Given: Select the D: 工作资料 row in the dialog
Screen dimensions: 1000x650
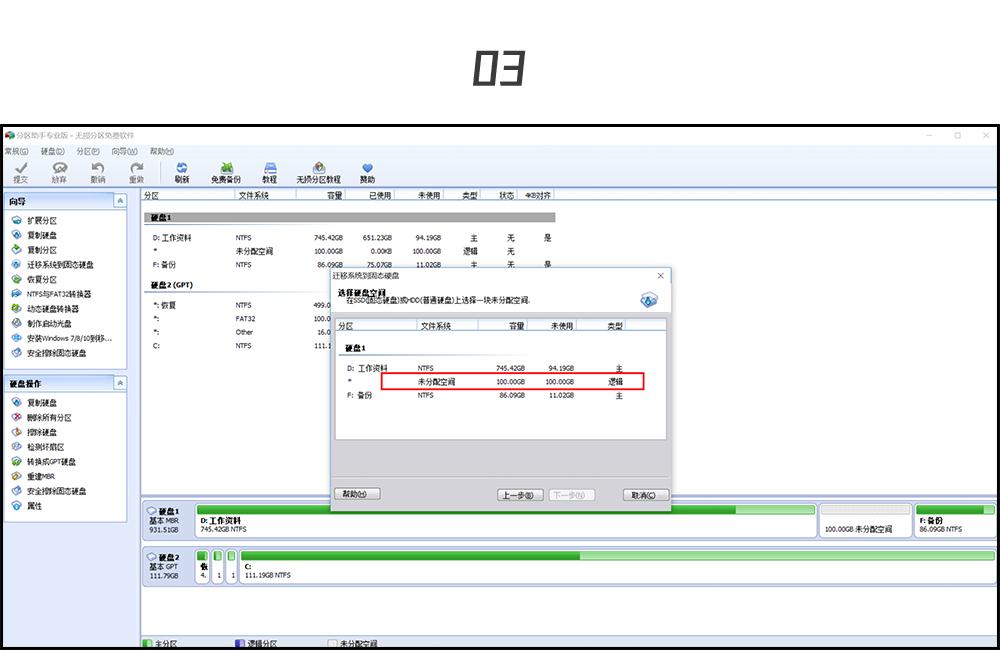Looking at the screenshot, I should [501, 368].
